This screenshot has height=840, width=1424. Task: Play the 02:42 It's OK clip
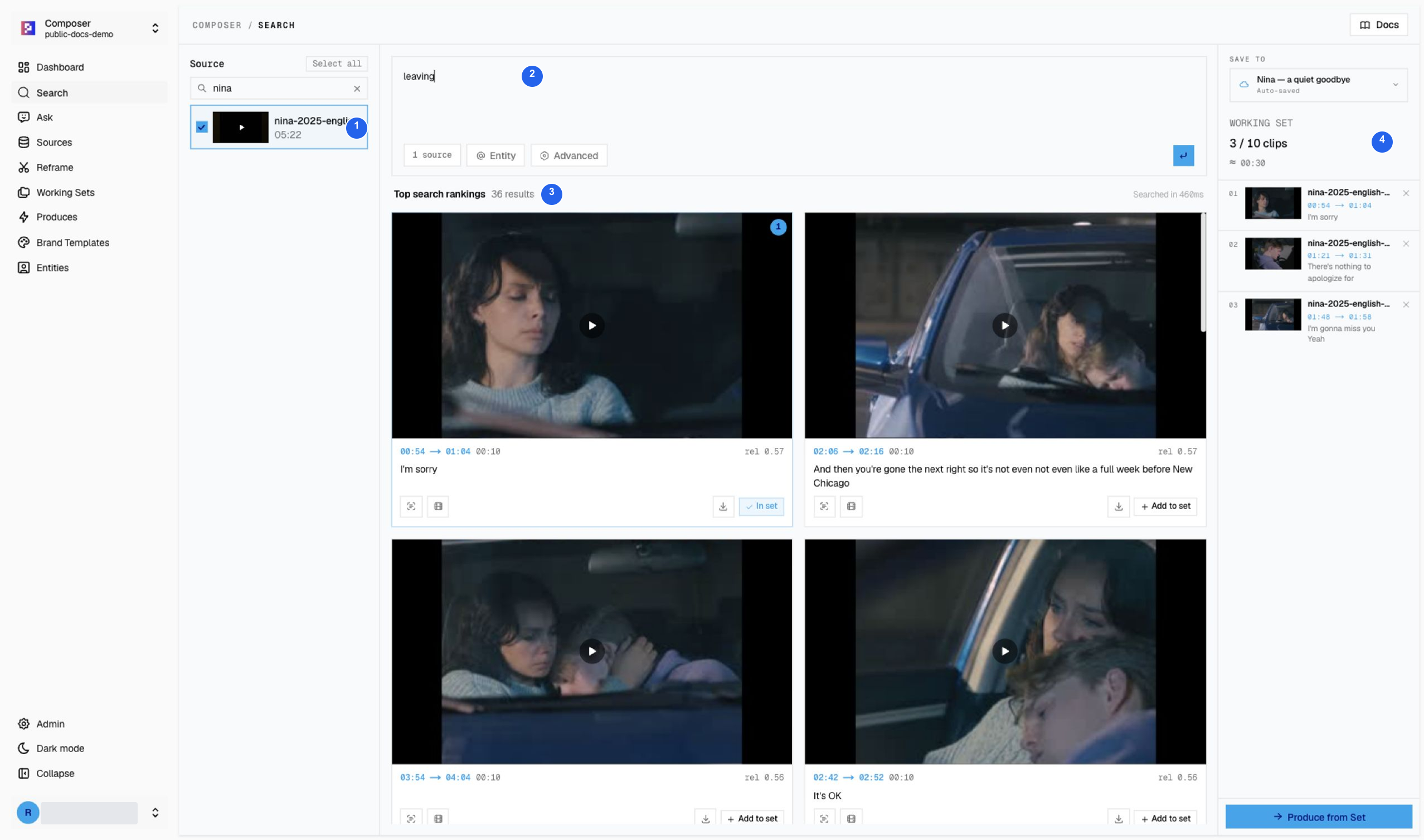point(1004,652)
